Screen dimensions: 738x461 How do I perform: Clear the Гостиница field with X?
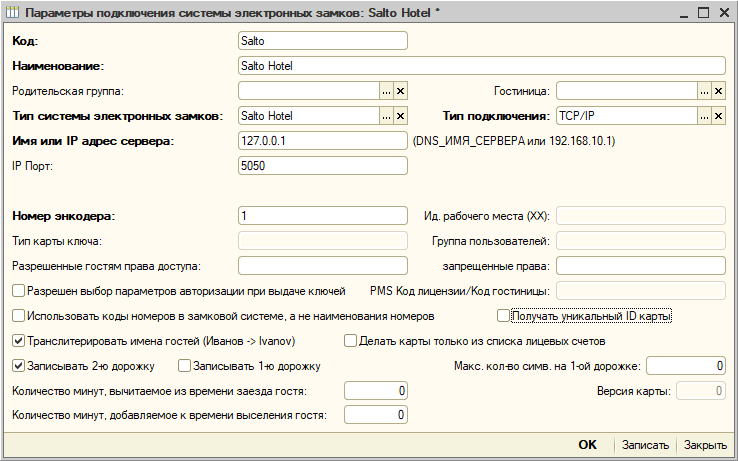pos(718,91)
